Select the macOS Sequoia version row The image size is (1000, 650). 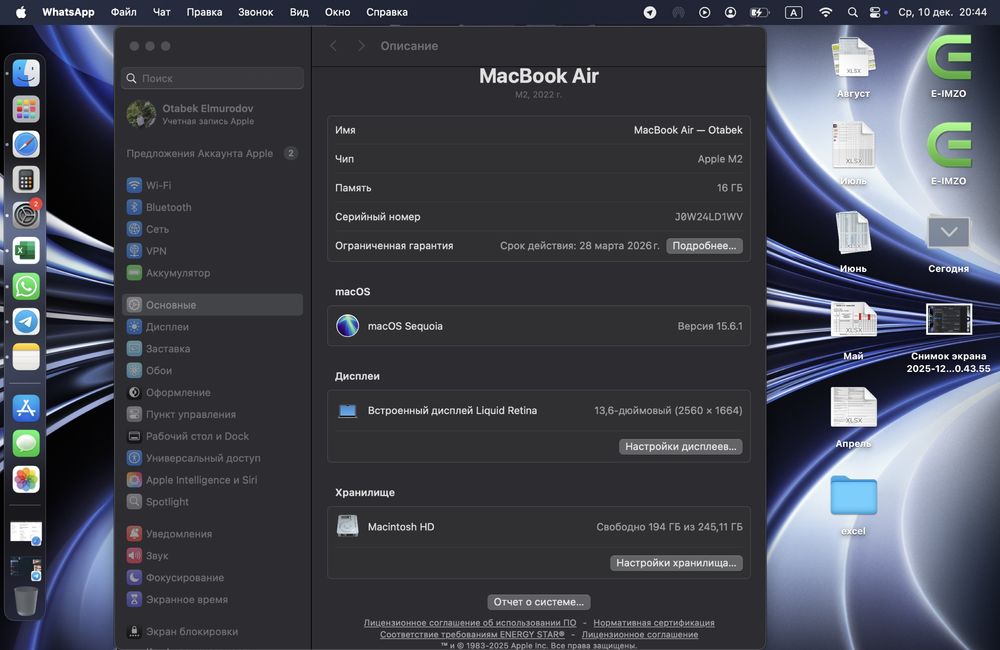pos(539,326)
